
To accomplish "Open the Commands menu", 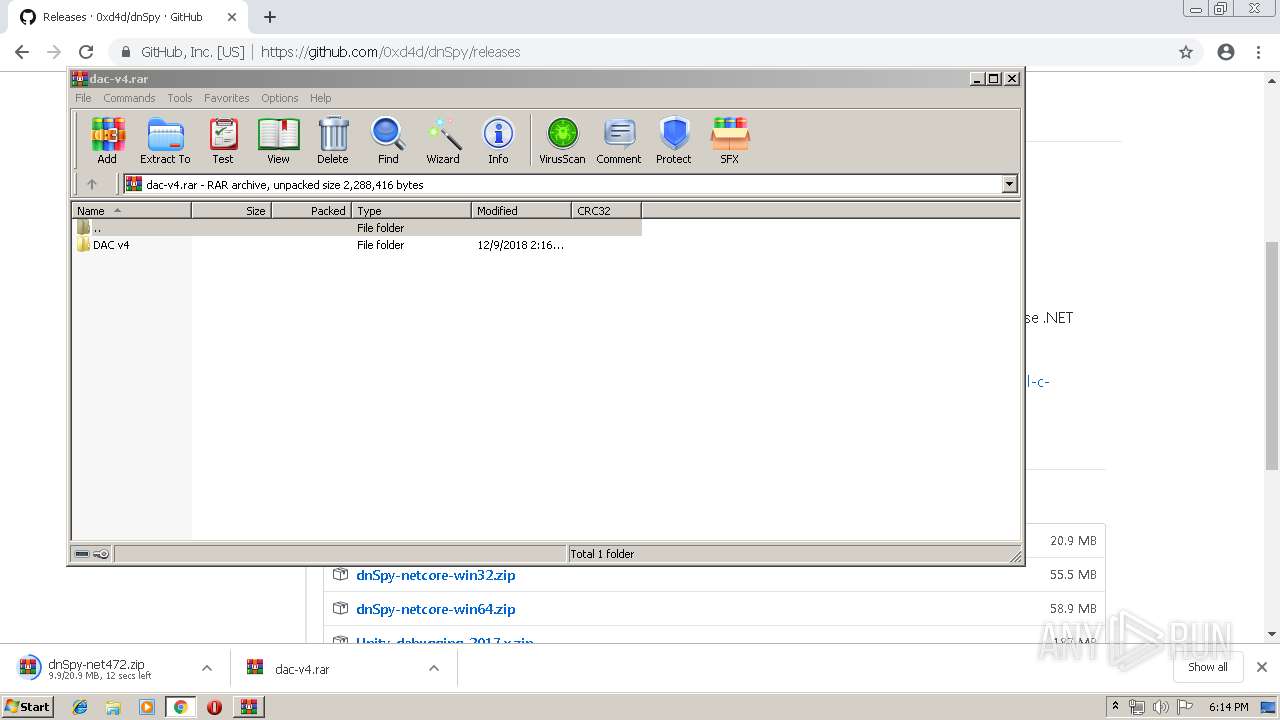I will point(129,98).
